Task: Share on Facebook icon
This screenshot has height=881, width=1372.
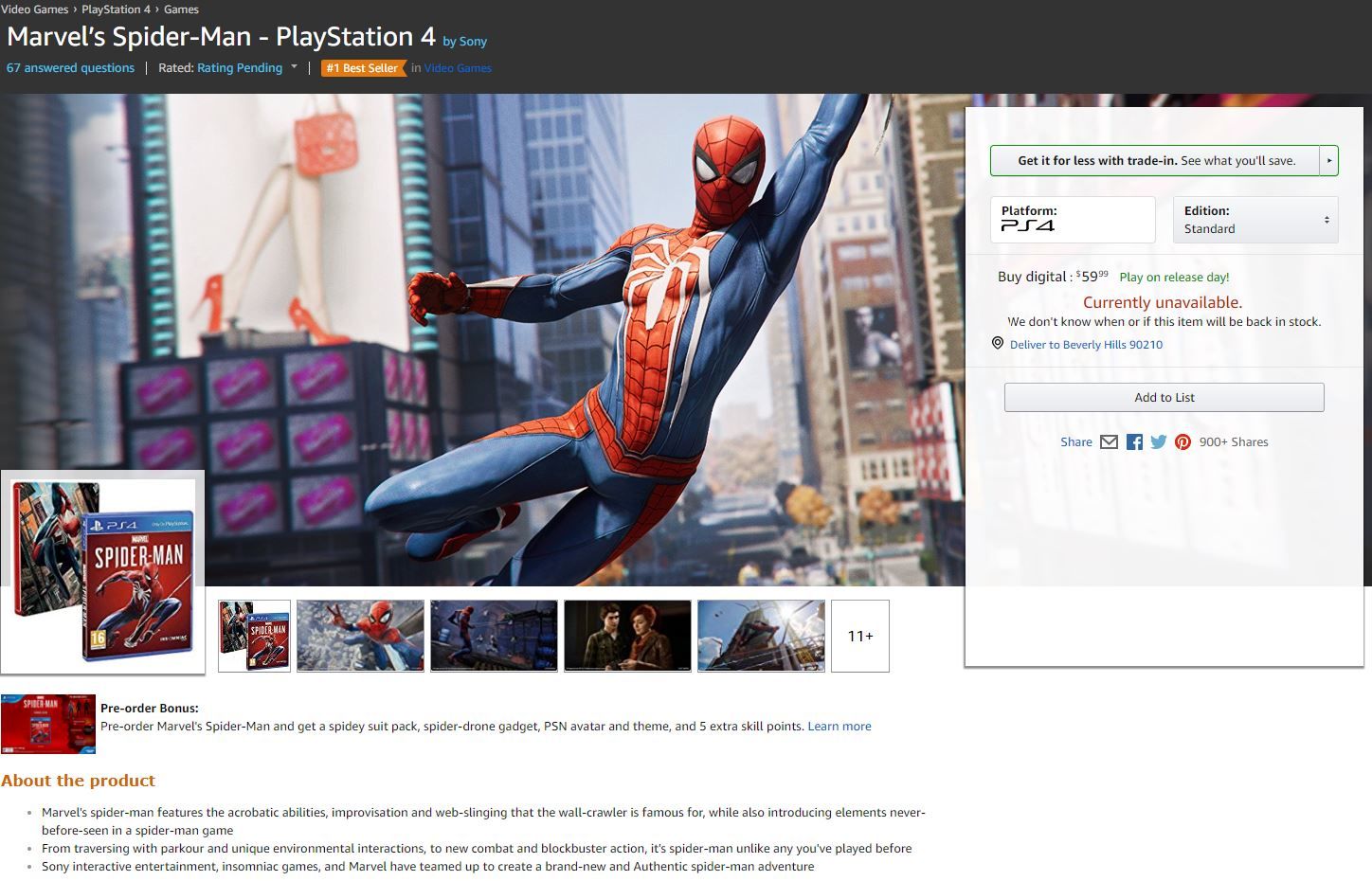Action: [x=1134, y=442]
